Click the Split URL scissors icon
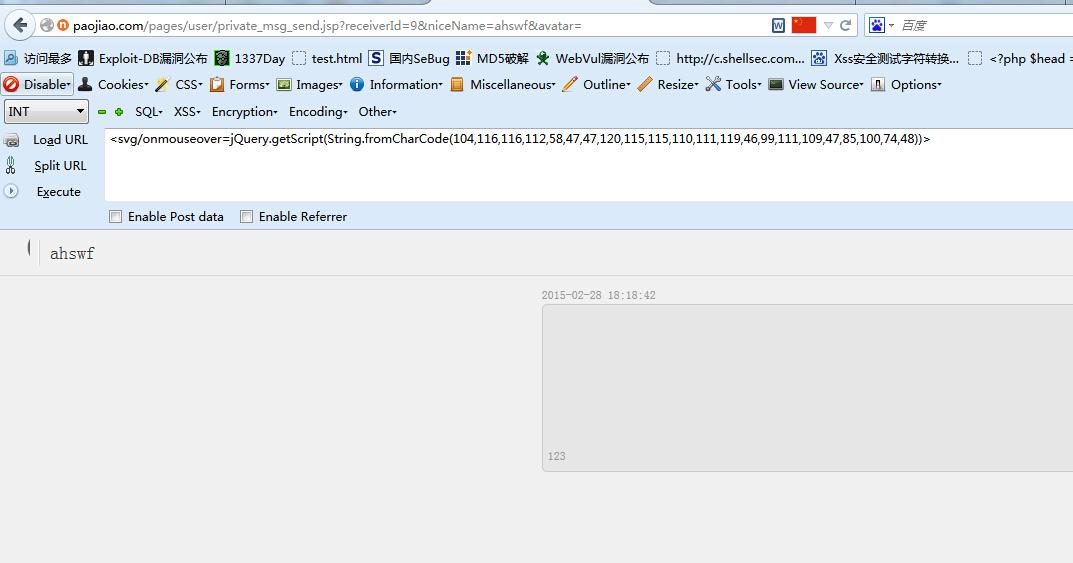1073x563 pixels. click(10, 165)
